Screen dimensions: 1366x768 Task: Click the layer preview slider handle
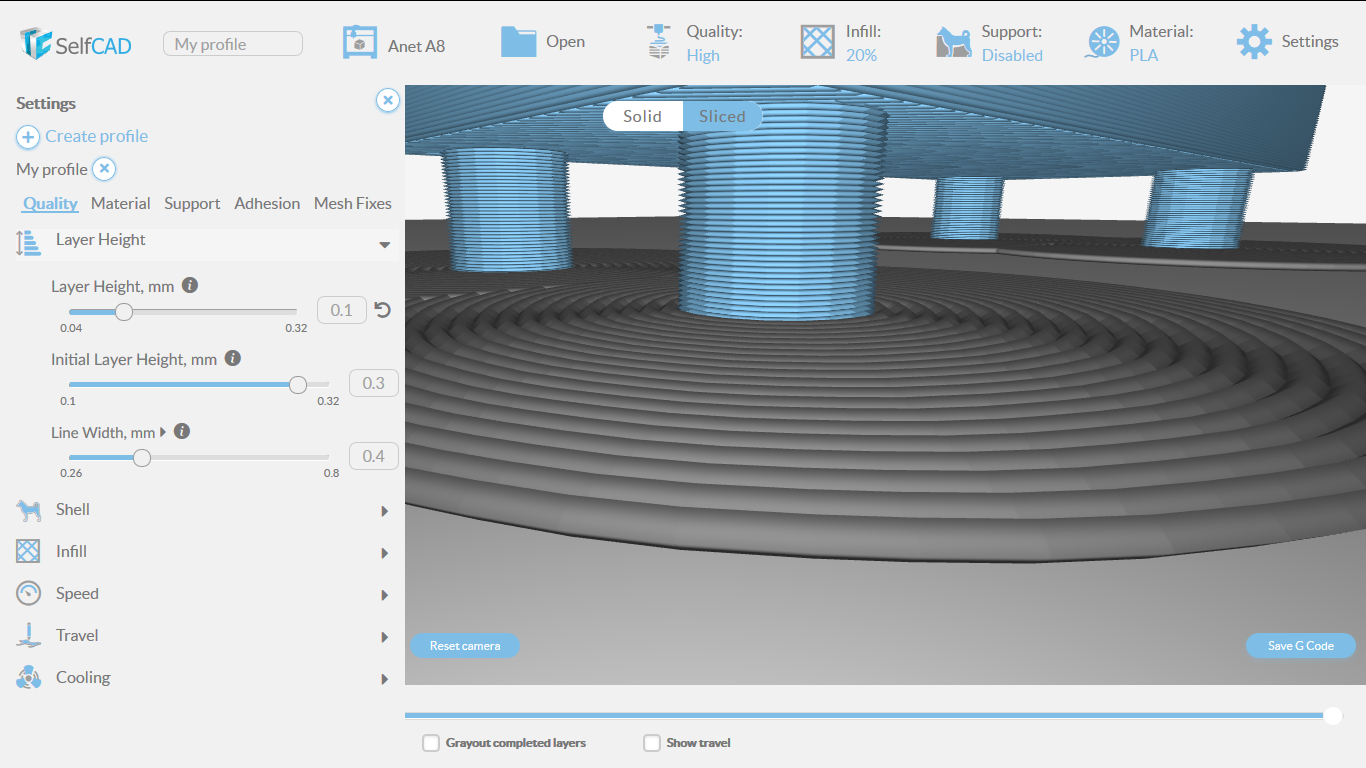[x=1332, y=715]
